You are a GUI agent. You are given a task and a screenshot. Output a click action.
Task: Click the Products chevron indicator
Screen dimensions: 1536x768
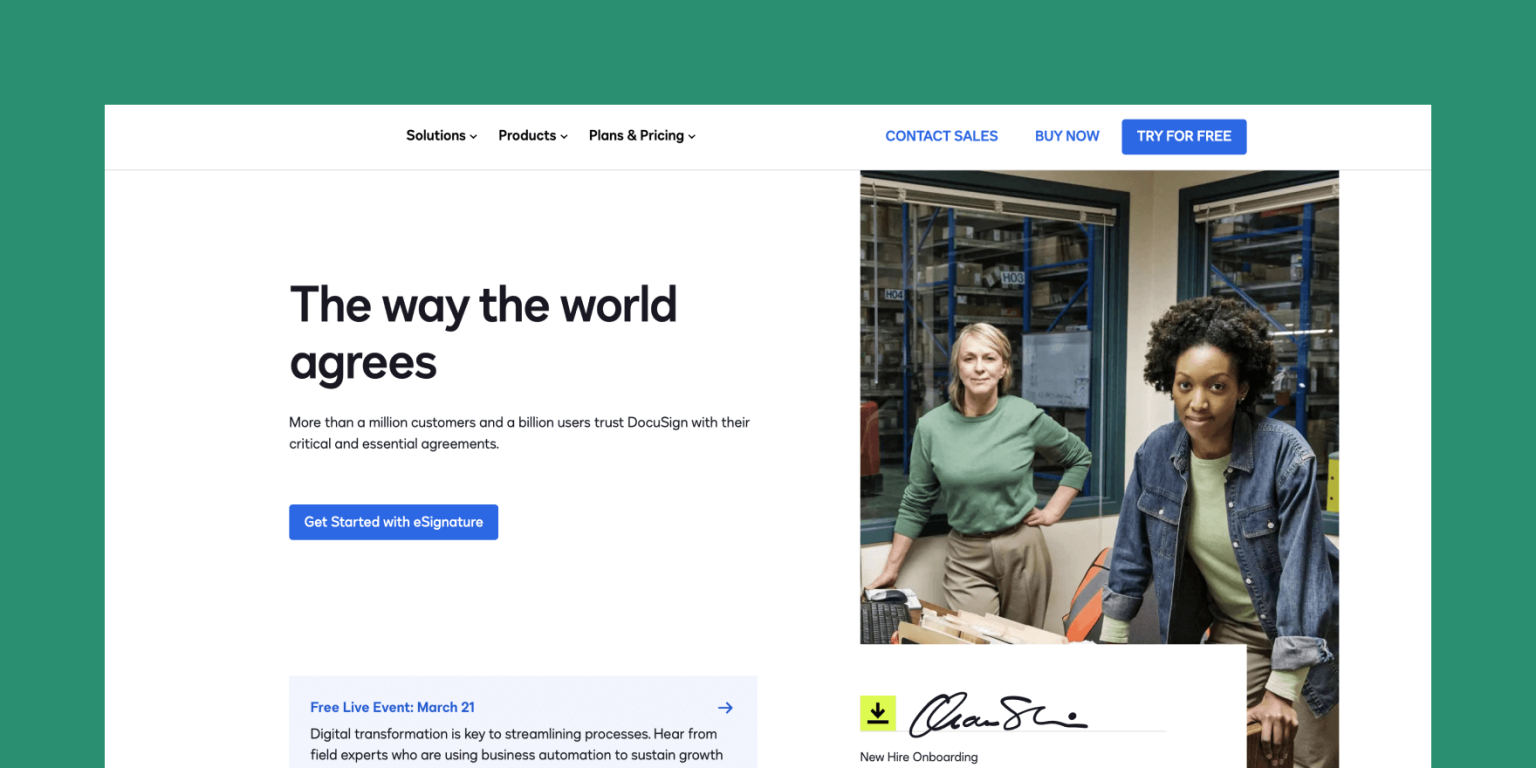pyautogui.click(x=564, y=137)
